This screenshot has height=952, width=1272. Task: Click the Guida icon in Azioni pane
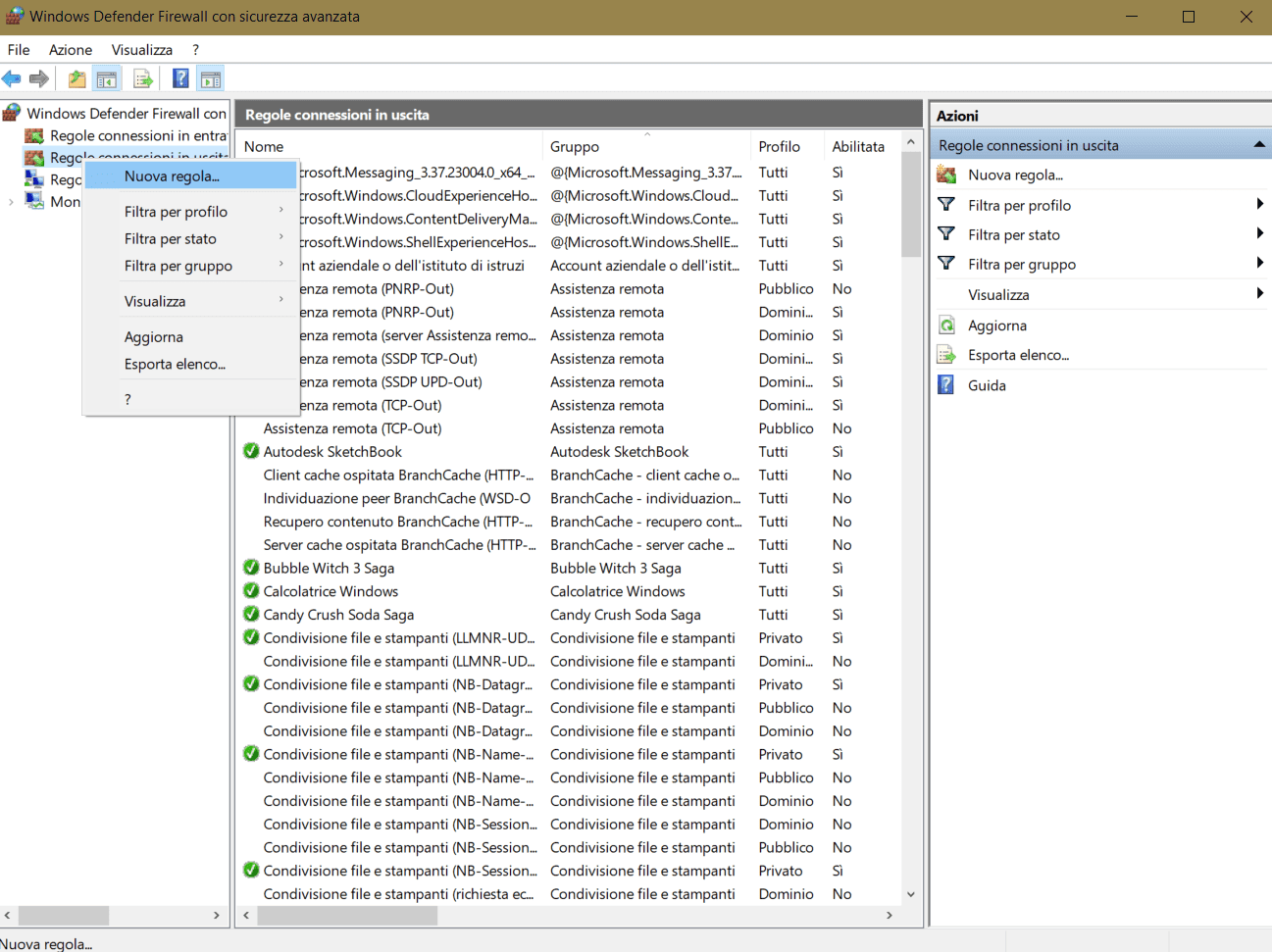click(x=946, y=385)
